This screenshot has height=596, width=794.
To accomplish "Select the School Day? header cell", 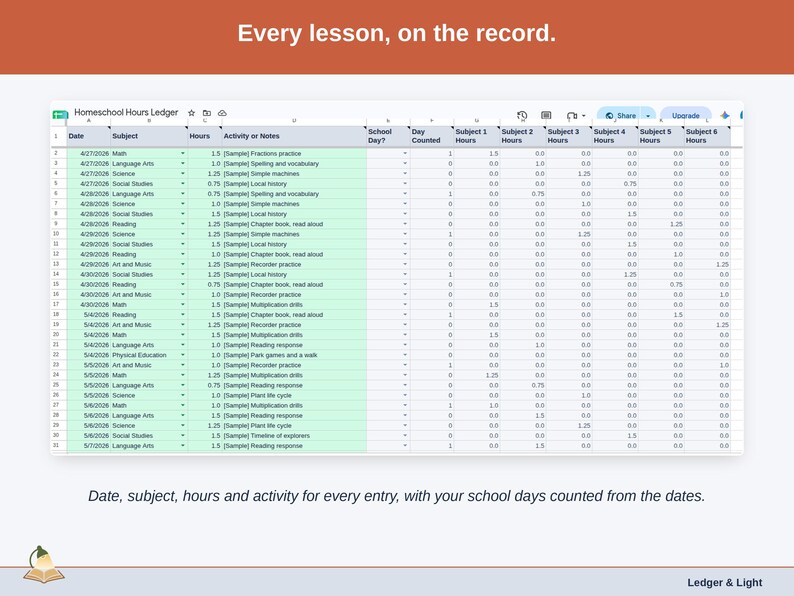I will click(388, 136).
